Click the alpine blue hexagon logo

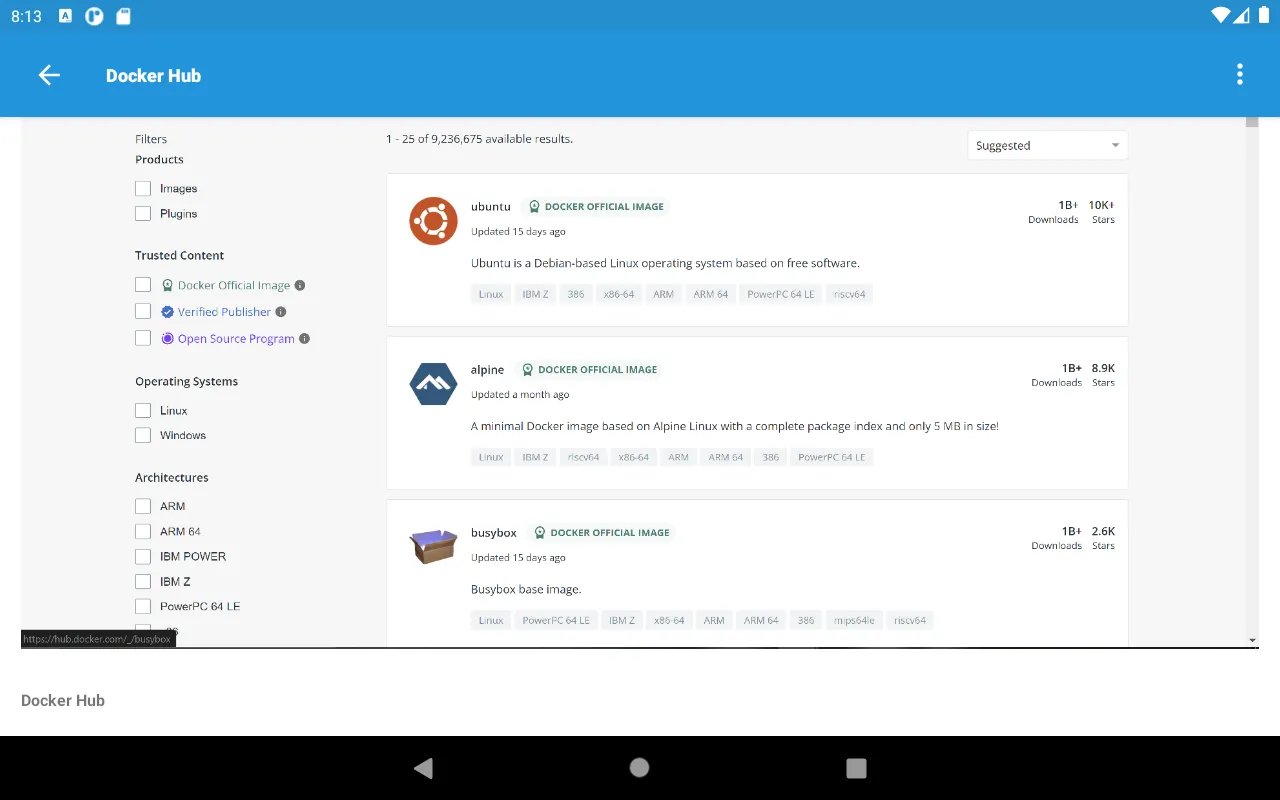point(433,383)
